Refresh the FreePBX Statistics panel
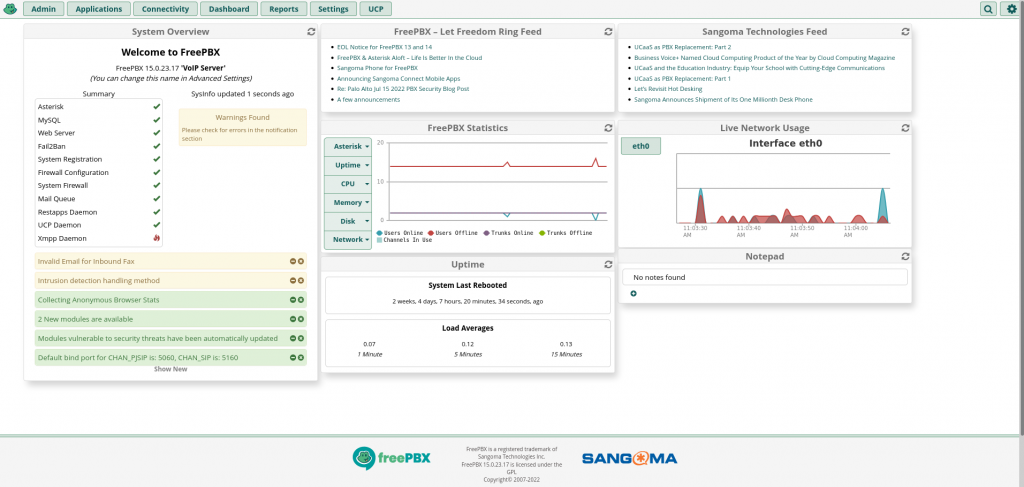The width and height of the screenshot is (1024, 487). [609, 128]
